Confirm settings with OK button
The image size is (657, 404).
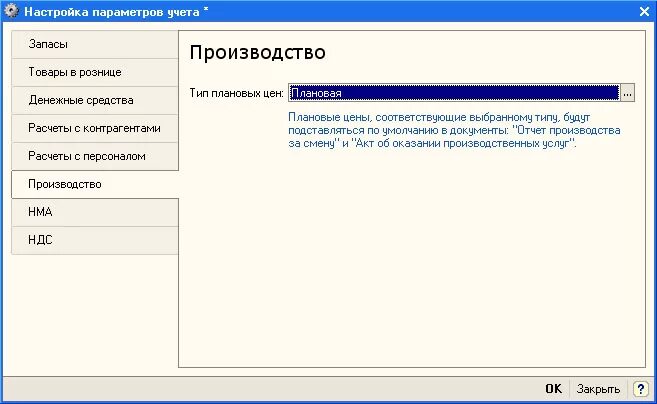coord(554,389)
